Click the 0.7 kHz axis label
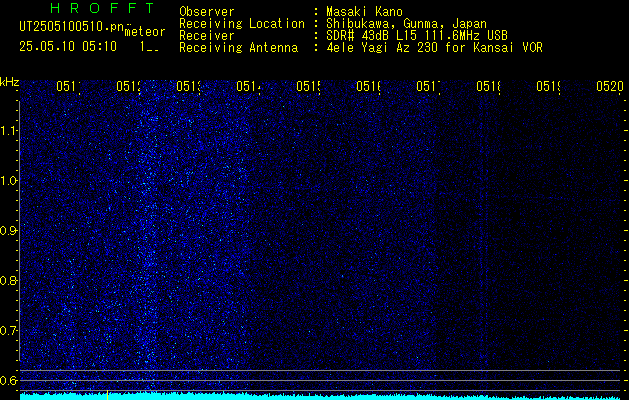Image resolution: width=629 pixels, height=400 pixels. pos(8,330)
